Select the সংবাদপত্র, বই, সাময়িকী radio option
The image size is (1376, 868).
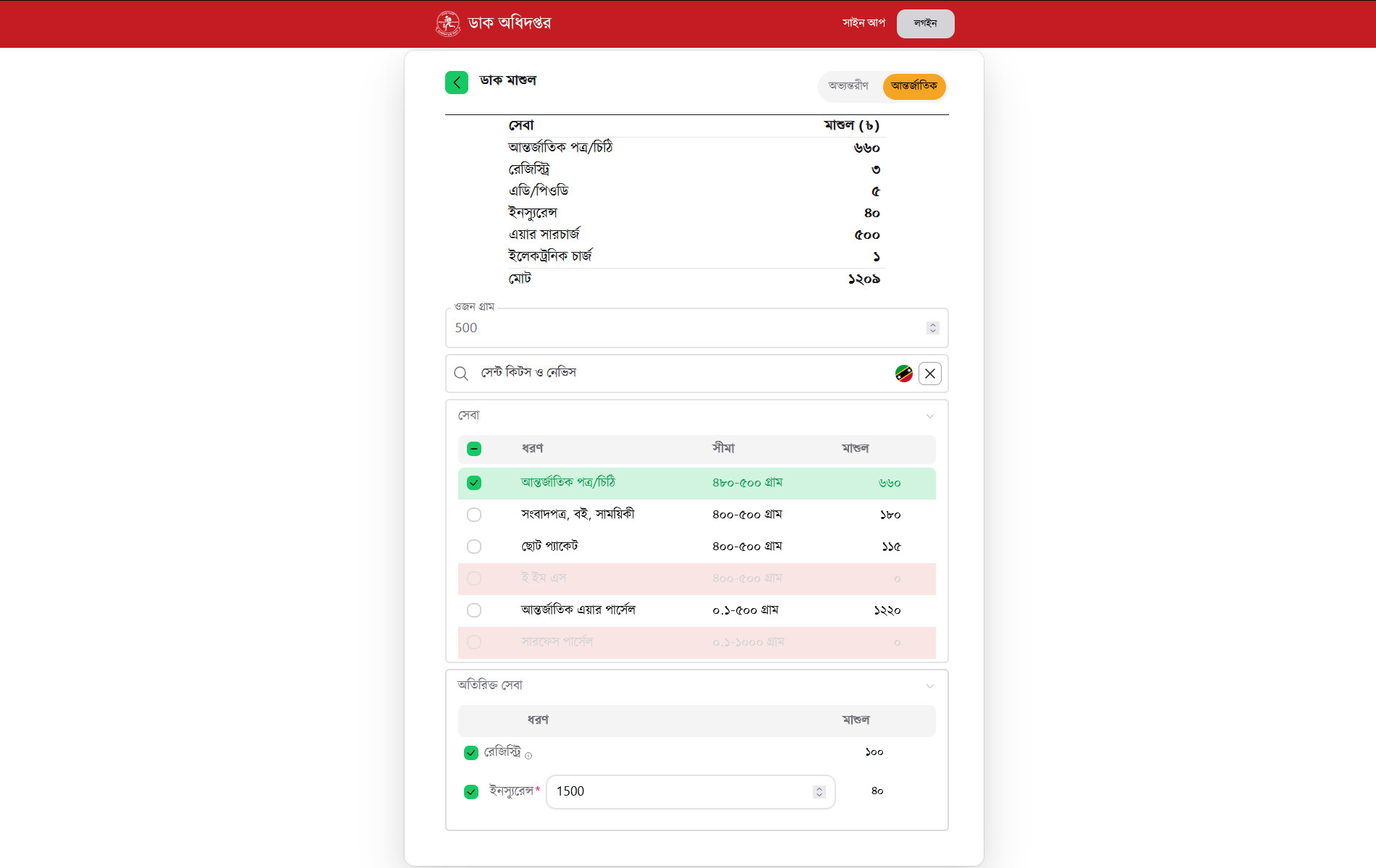point(474,515)
